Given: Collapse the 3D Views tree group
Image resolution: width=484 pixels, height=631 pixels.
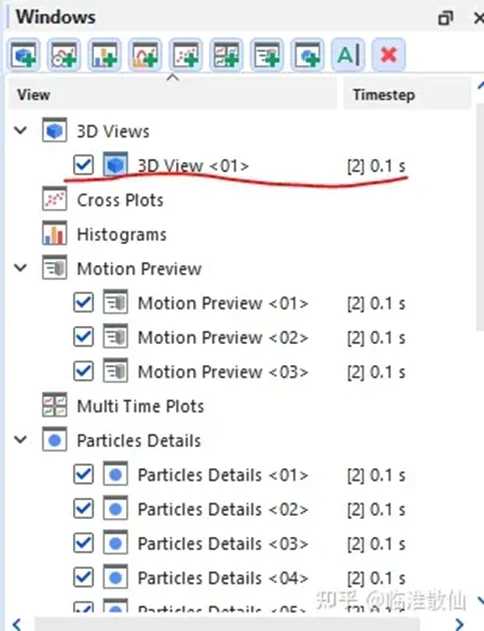Looking at the screenshot, I should [21, 130].
